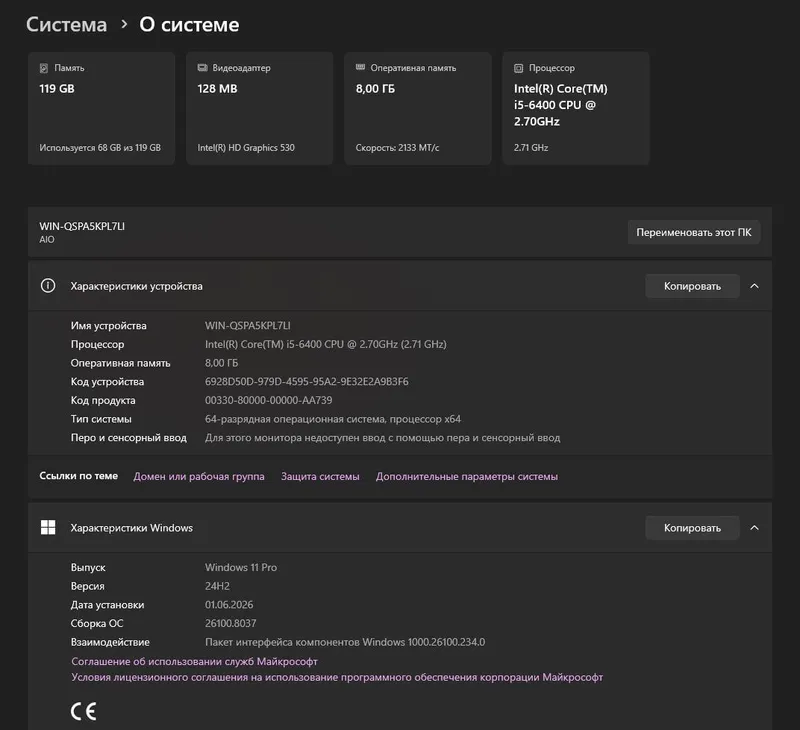Screen dimensions: 800x730
Task: Click the storage icon in the Память card
Action: click(44, 68)
